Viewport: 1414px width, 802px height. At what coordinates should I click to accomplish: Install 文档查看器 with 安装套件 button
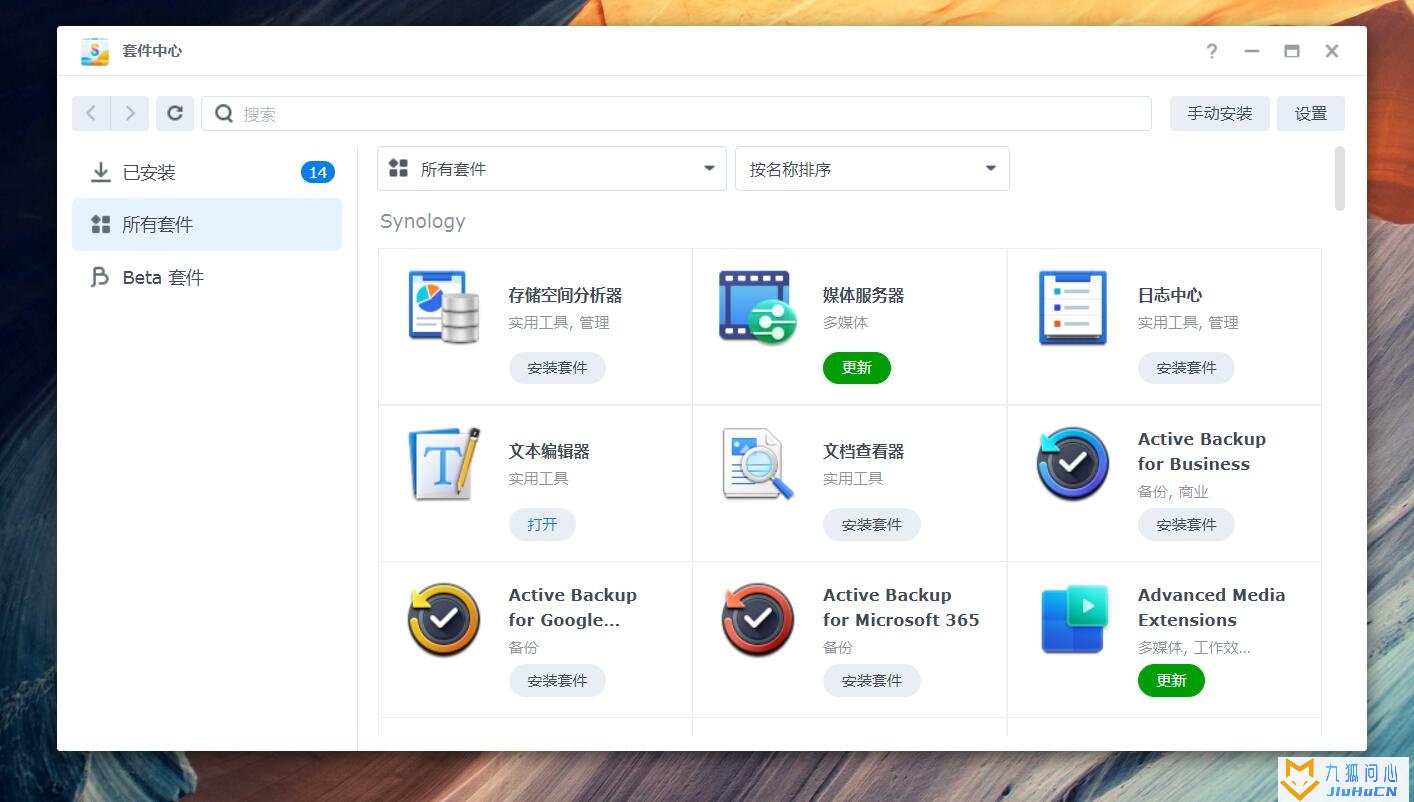point(872,524)
